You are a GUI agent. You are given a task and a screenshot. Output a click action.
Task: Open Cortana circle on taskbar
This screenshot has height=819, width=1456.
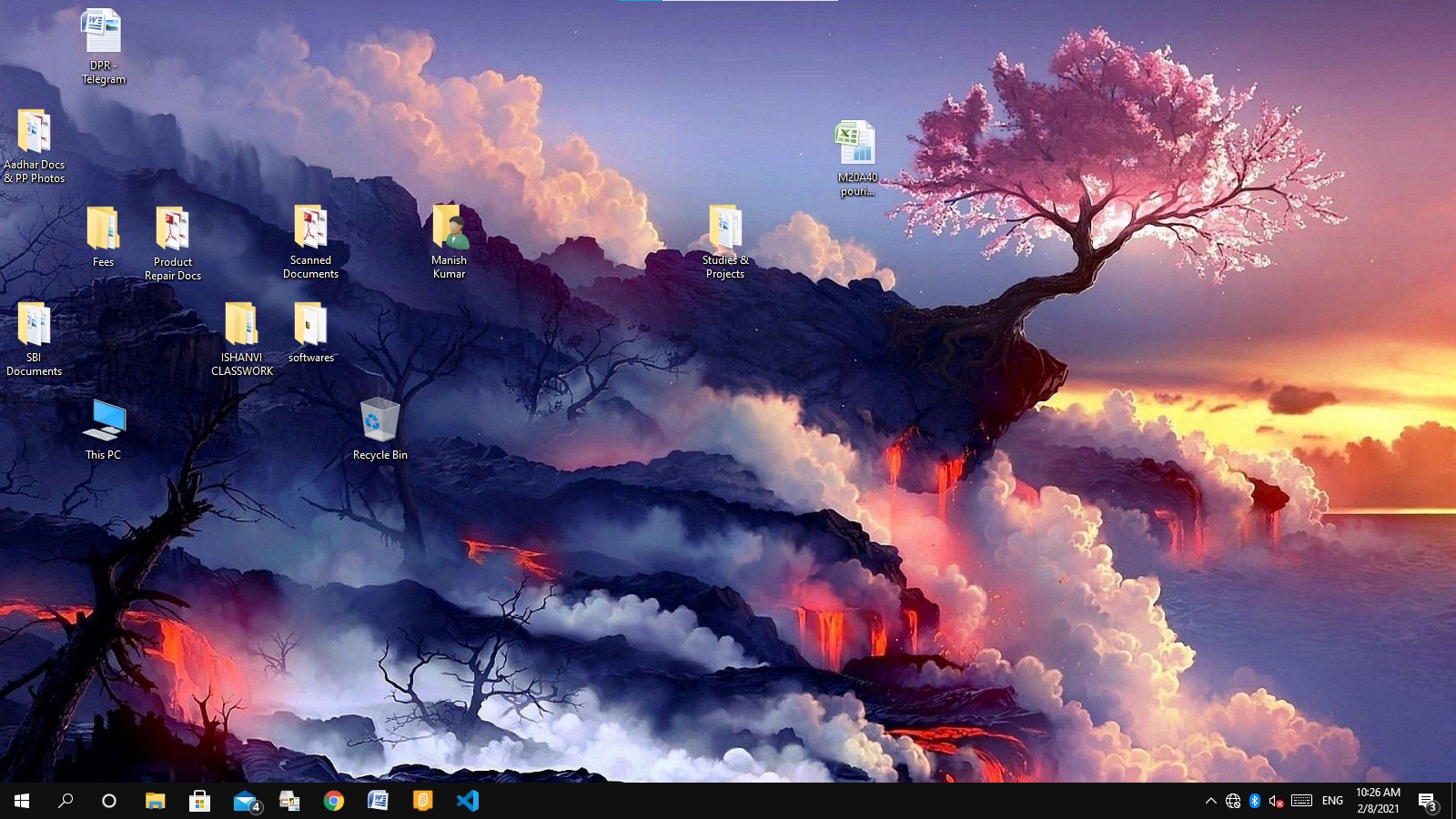click(109, 801)
